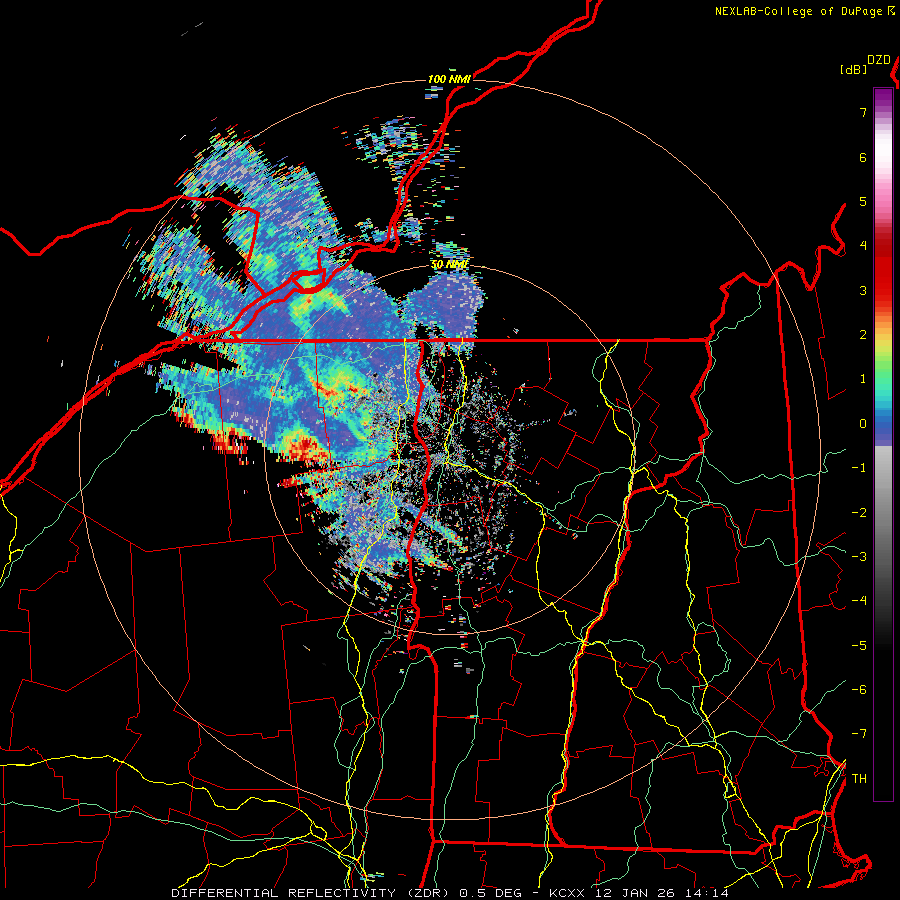Click the 100 NMI range ring label
Screen dimensions: 900x900
[x=449, y=79]
